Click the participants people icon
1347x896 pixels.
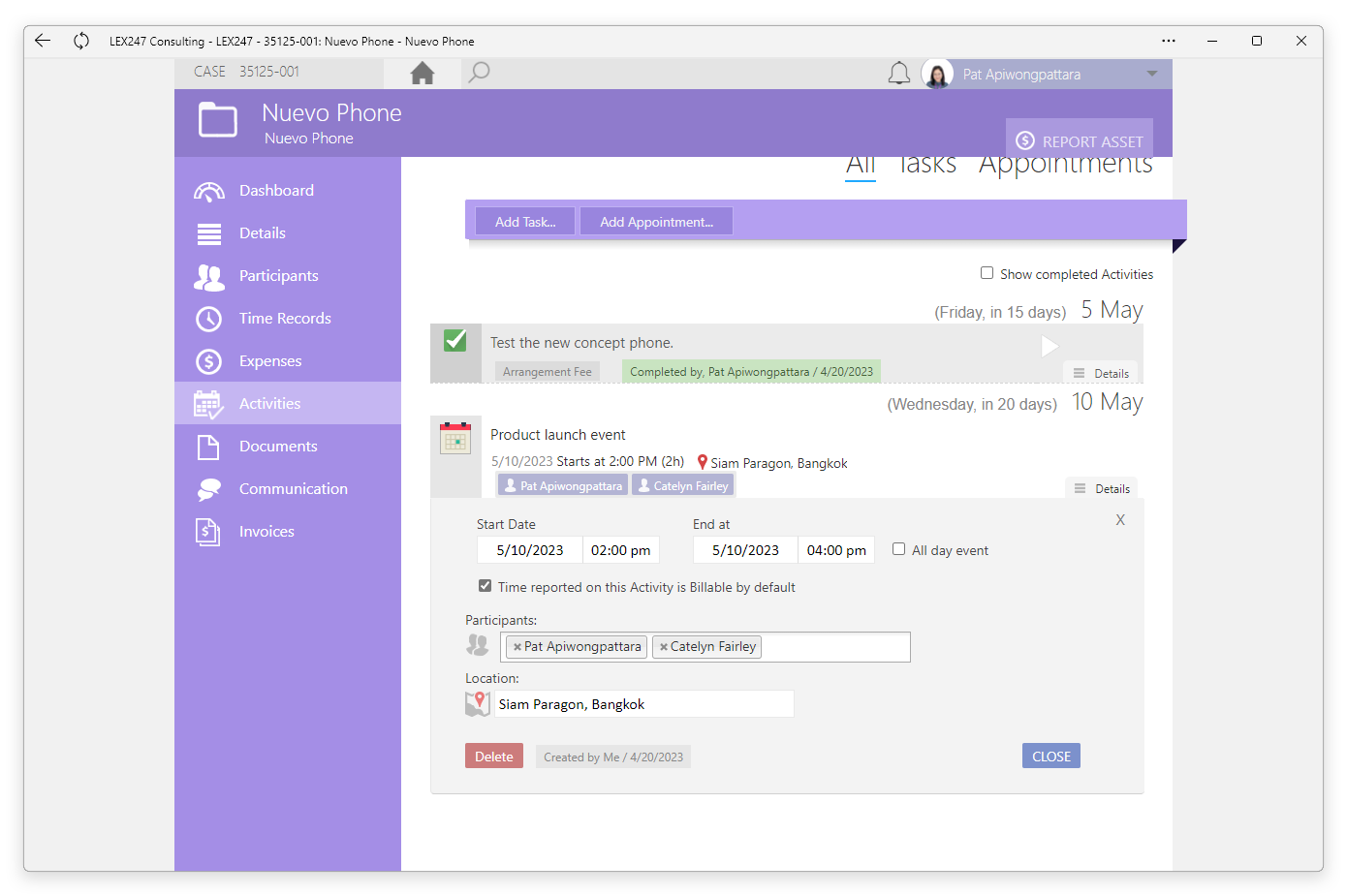478,644
